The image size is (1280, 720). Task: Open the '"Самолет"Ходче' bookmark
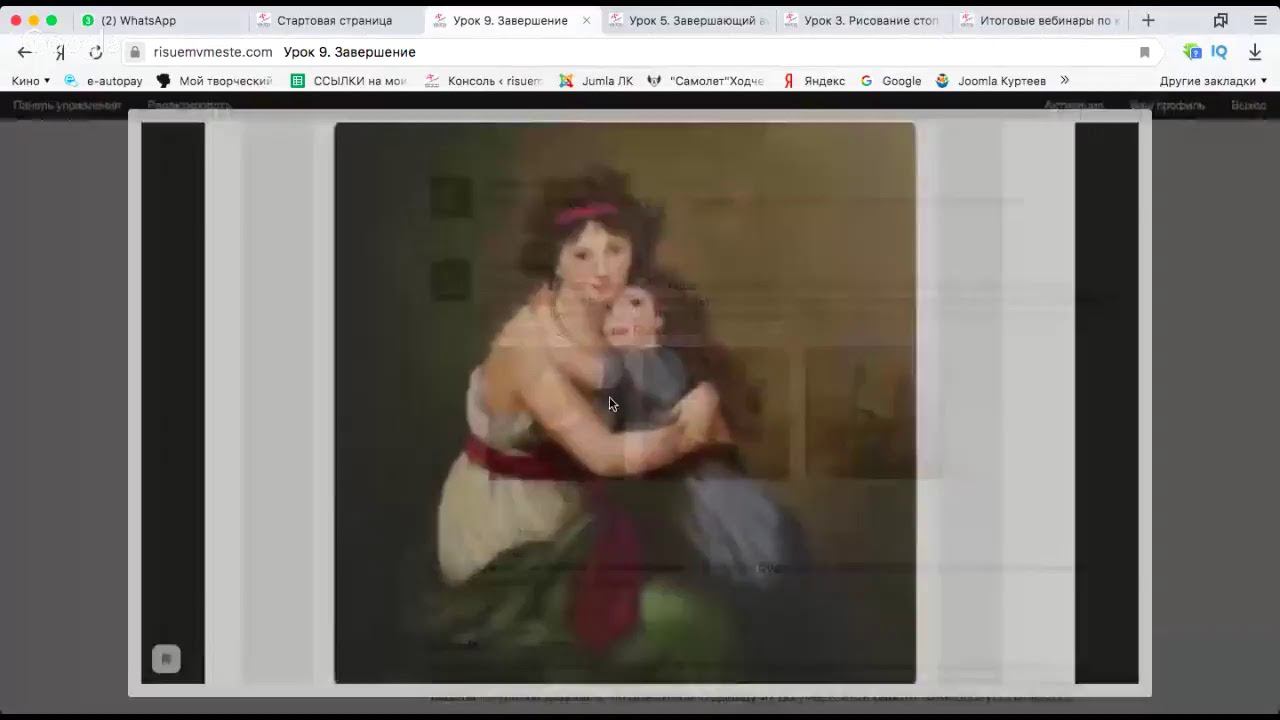[x=706, y=81]
